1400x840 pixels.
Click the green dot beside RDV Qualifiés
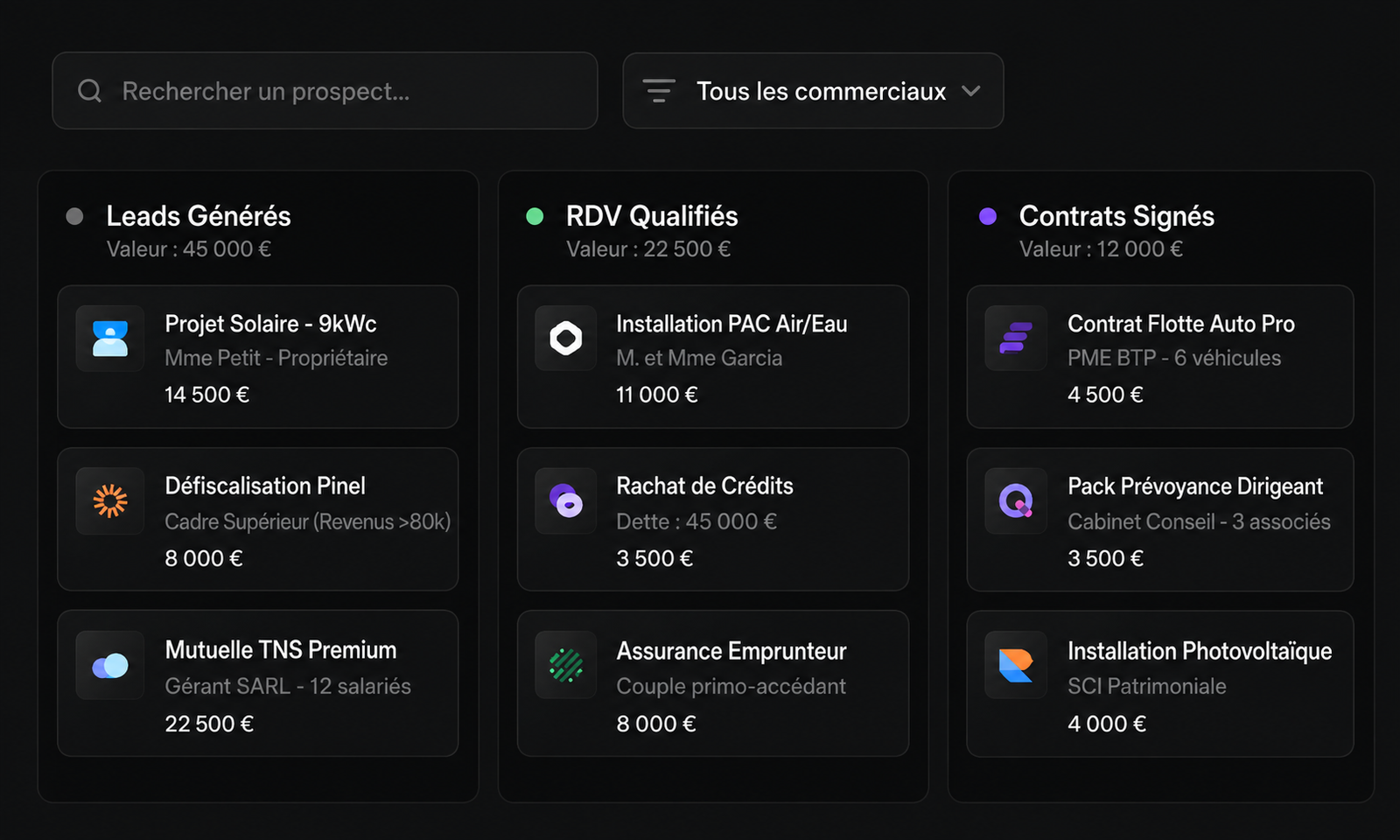coord(535,216)
